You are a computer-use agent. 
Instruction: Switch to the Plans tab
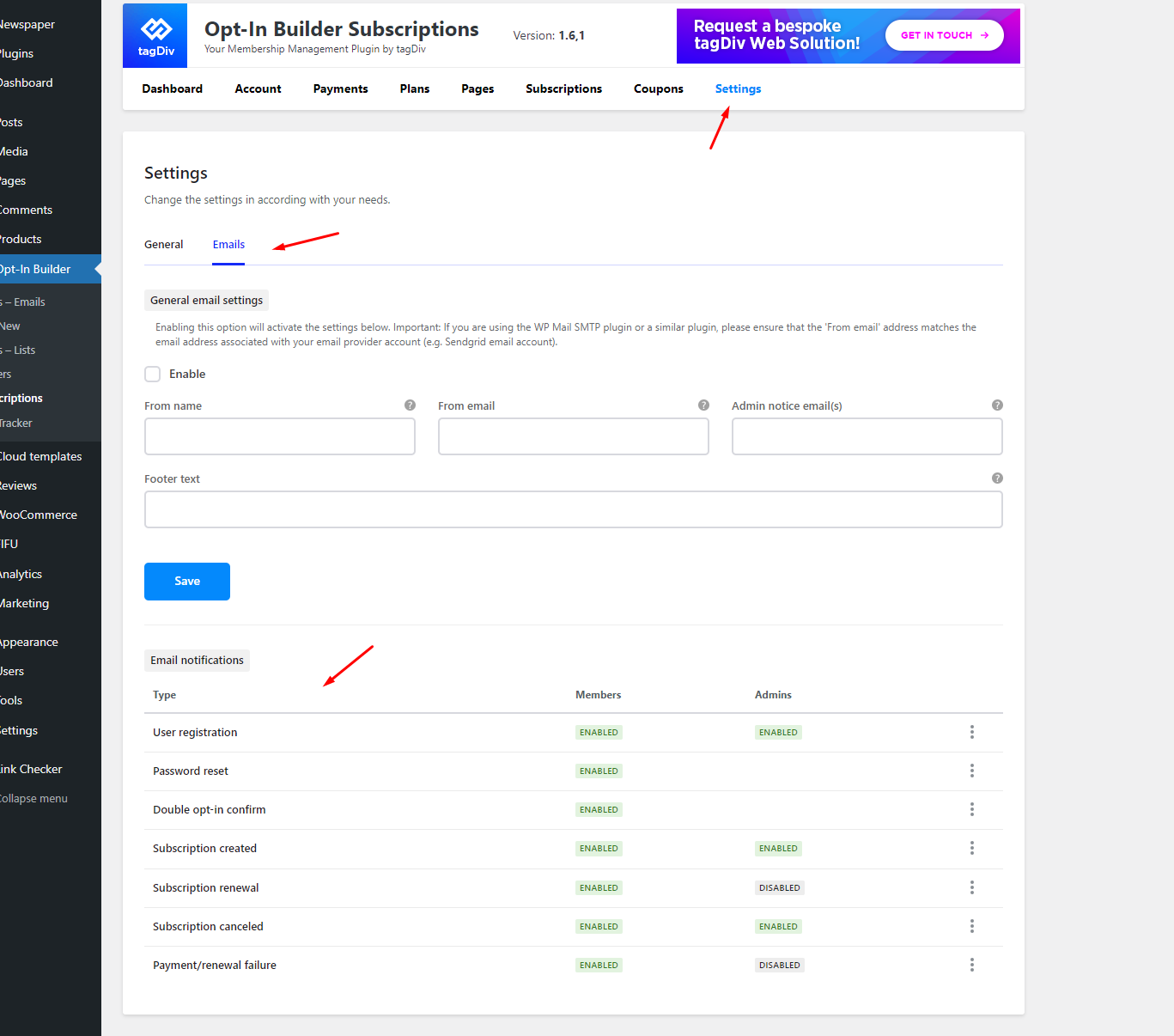coord(415,88)
